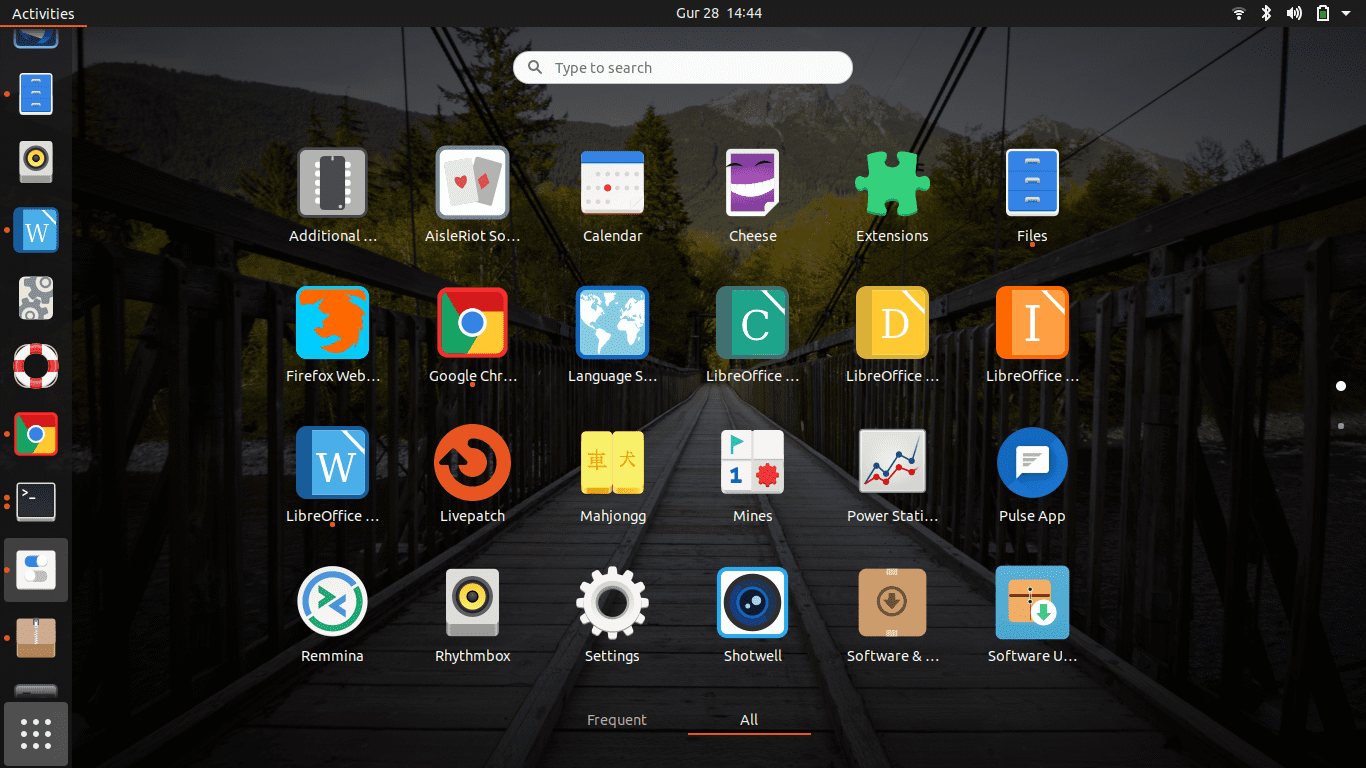1366x768 pixels.
Task: Open Files from the dock
Action: (x=36, y=94)
